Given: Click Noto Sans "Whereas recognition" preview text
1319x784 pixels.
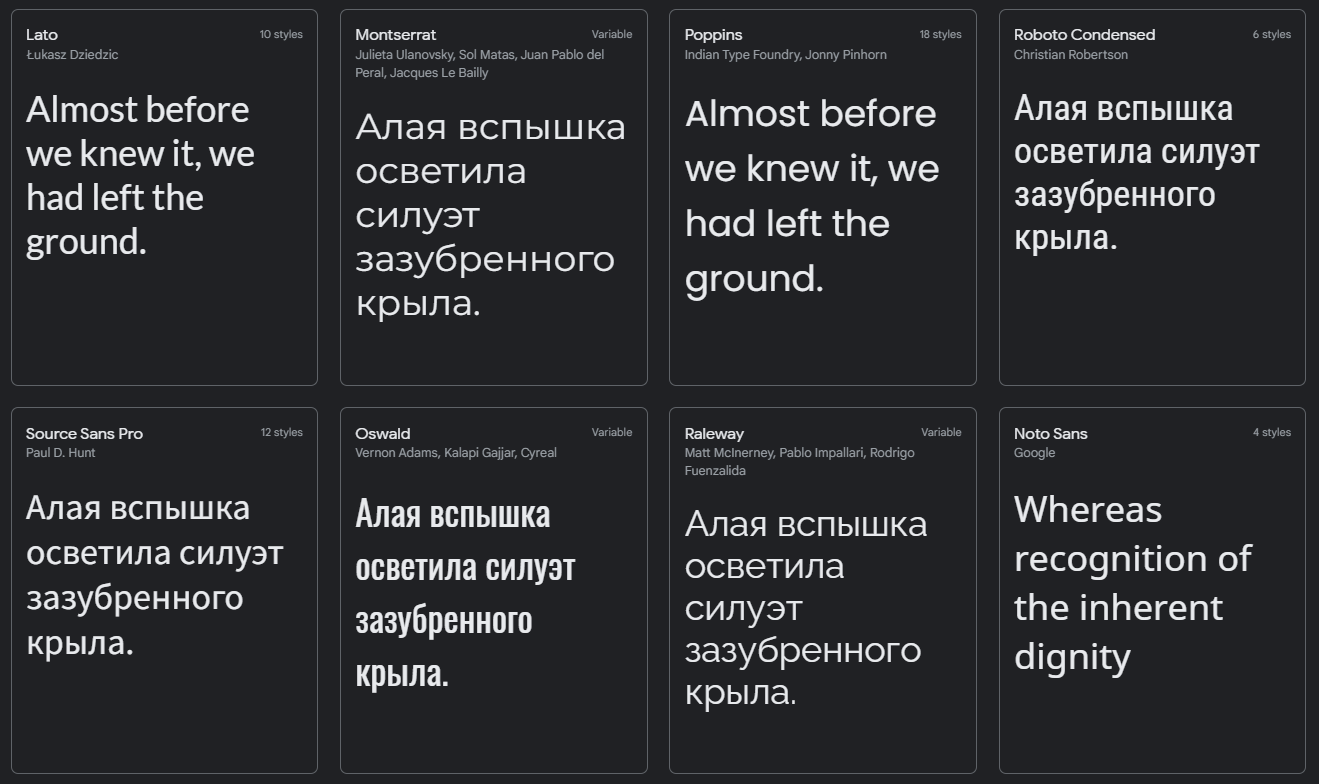Looking at the screenshot, I should 1132,583.
